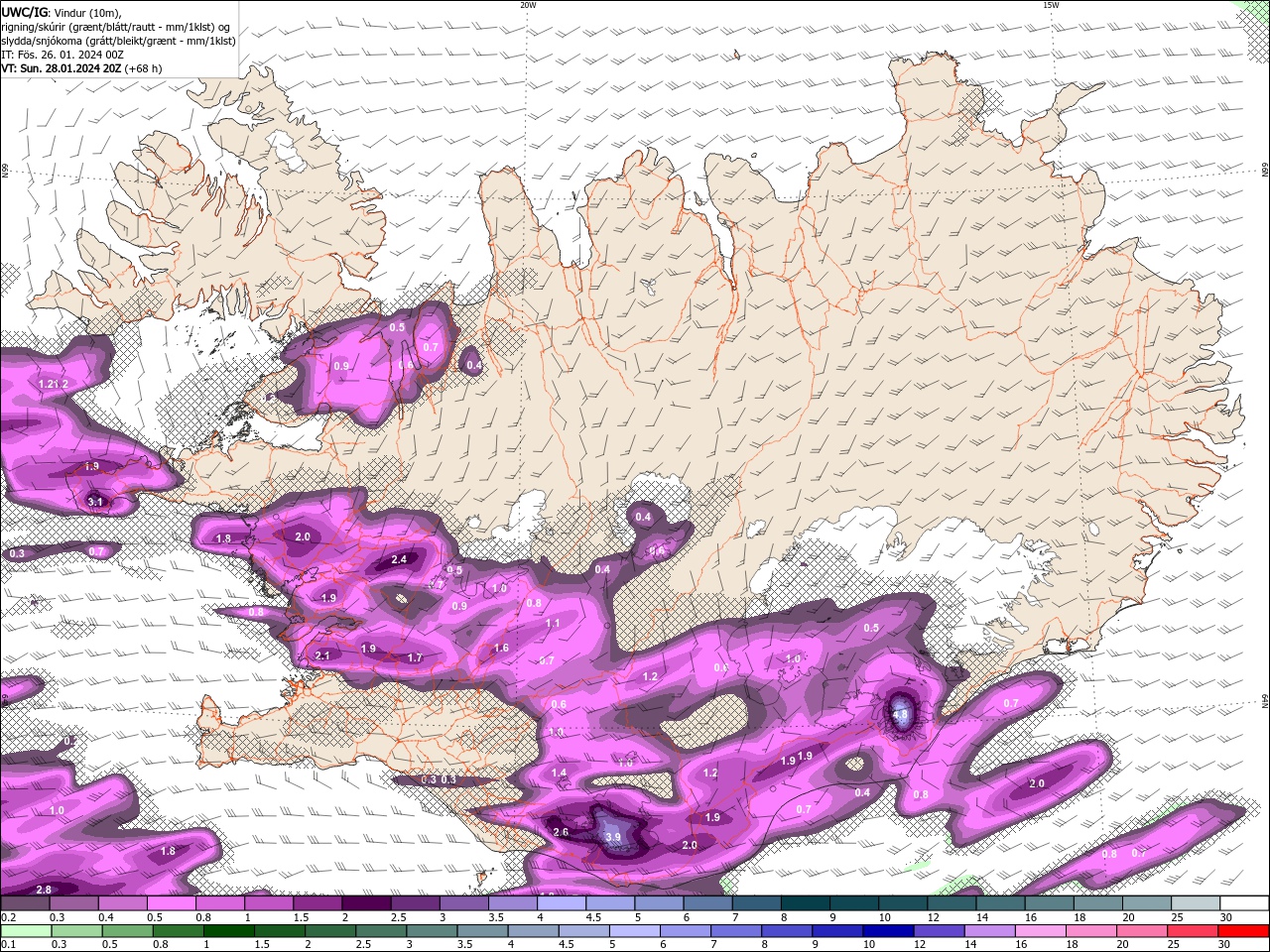Click the 3.9 precipitation value on the south coast

coord(613,838)
